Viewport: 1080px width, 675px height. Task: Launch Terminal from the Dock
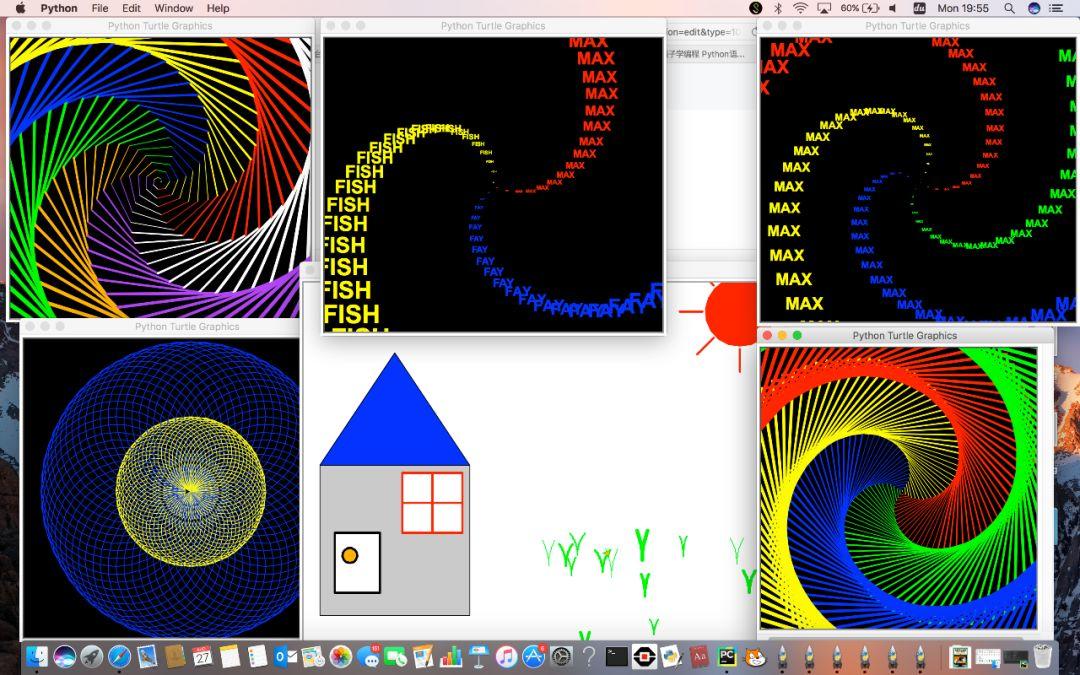(616, 656)
